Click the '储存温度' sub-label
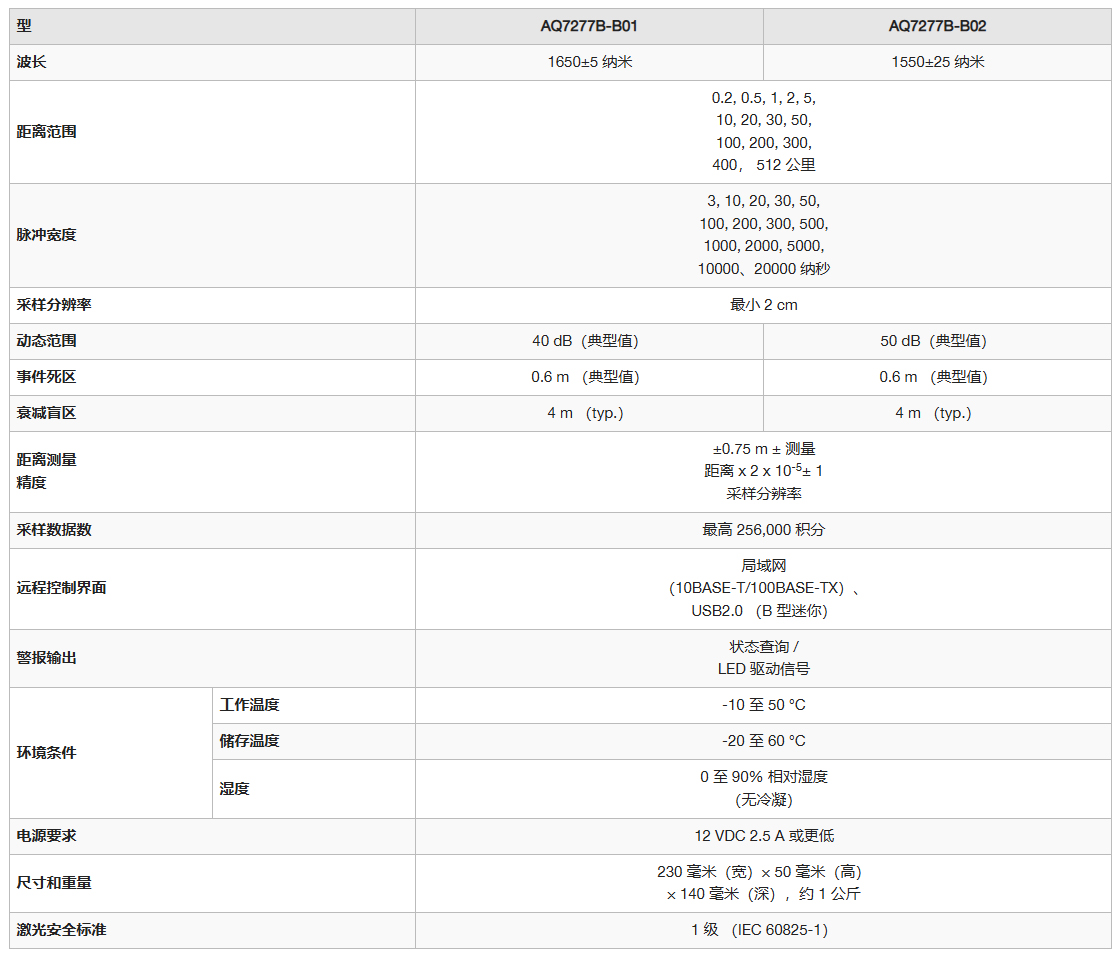Image resolution: width=1115 pixels, height=955 pixels. pos(250,741)
